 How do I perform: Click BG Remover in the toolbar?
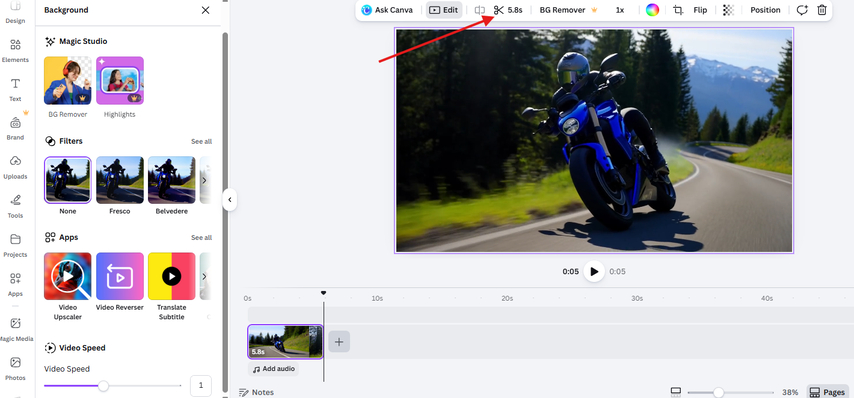(x=569, y=10)
